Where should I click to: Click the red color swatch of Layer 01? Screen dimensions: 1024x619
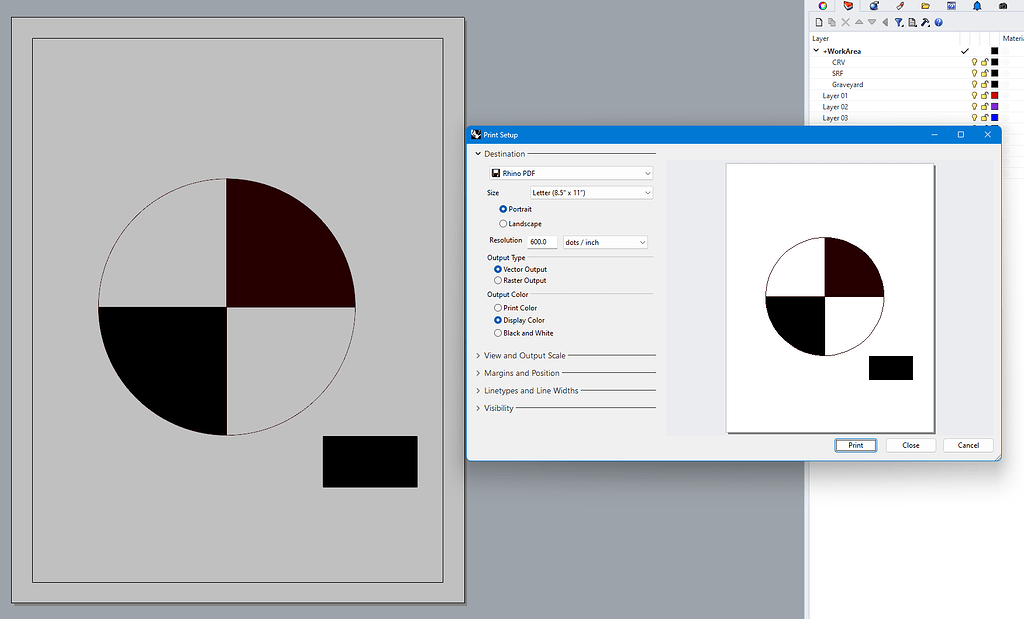tap(994, 96)
